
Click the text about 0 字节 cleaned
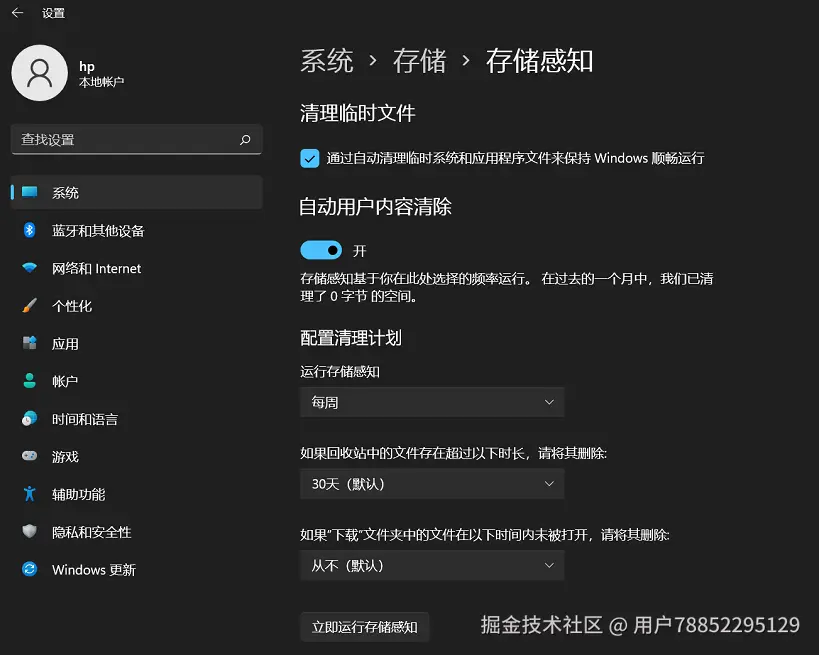[507, 287]
